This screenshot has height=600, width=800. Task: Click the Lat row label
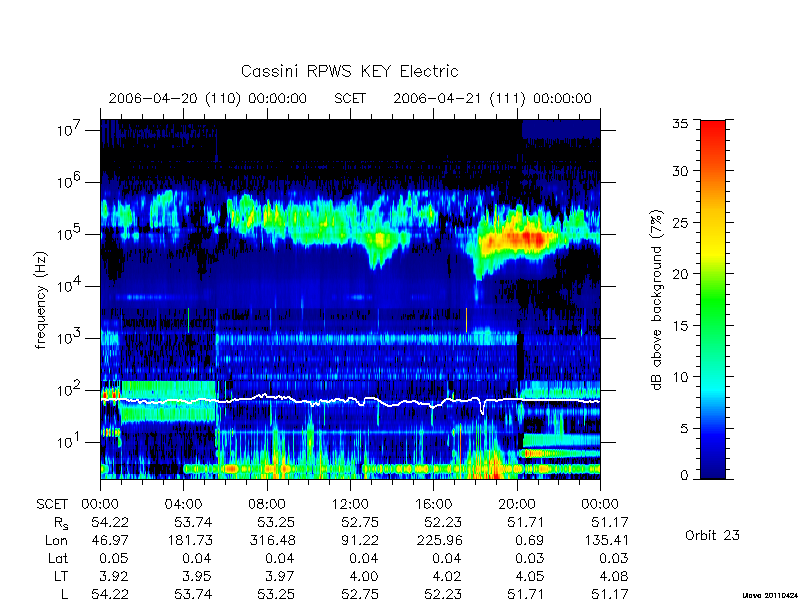pyautogui.click(x=58, y=558)
